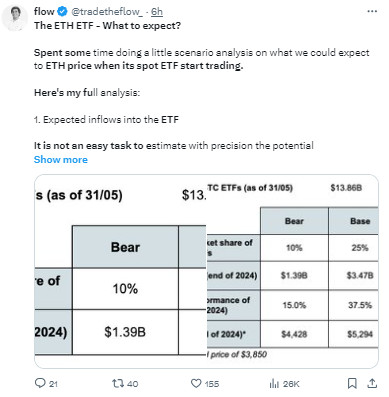This screenshot has width=389, height=397.
Task: Expand the tweet with Show more
Action: (61, 160)
